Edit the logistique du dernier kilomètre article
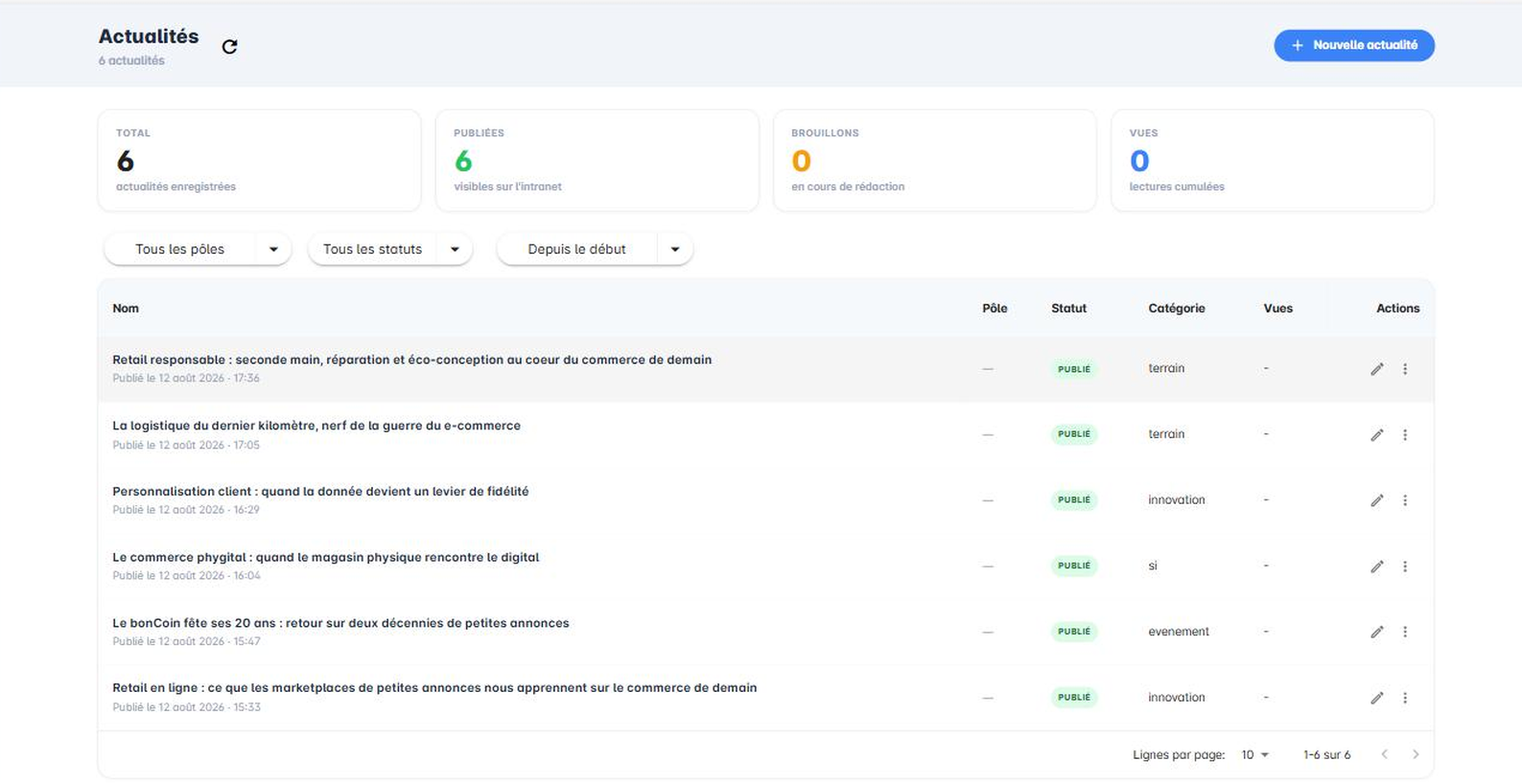Screen dimensions: 1522x784 coord(1376,435)
